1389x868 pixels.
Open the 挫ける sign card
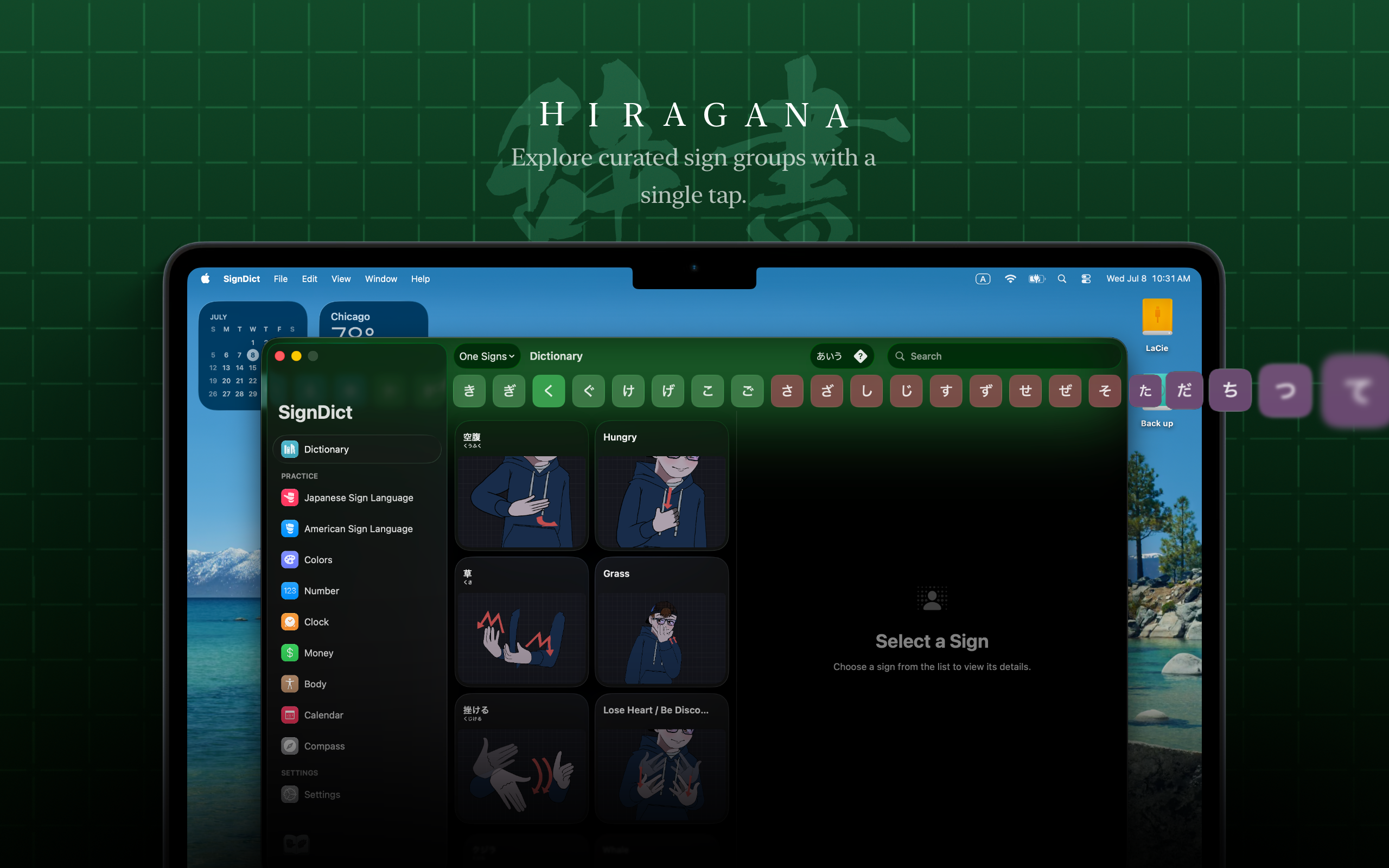click(522, 758)
